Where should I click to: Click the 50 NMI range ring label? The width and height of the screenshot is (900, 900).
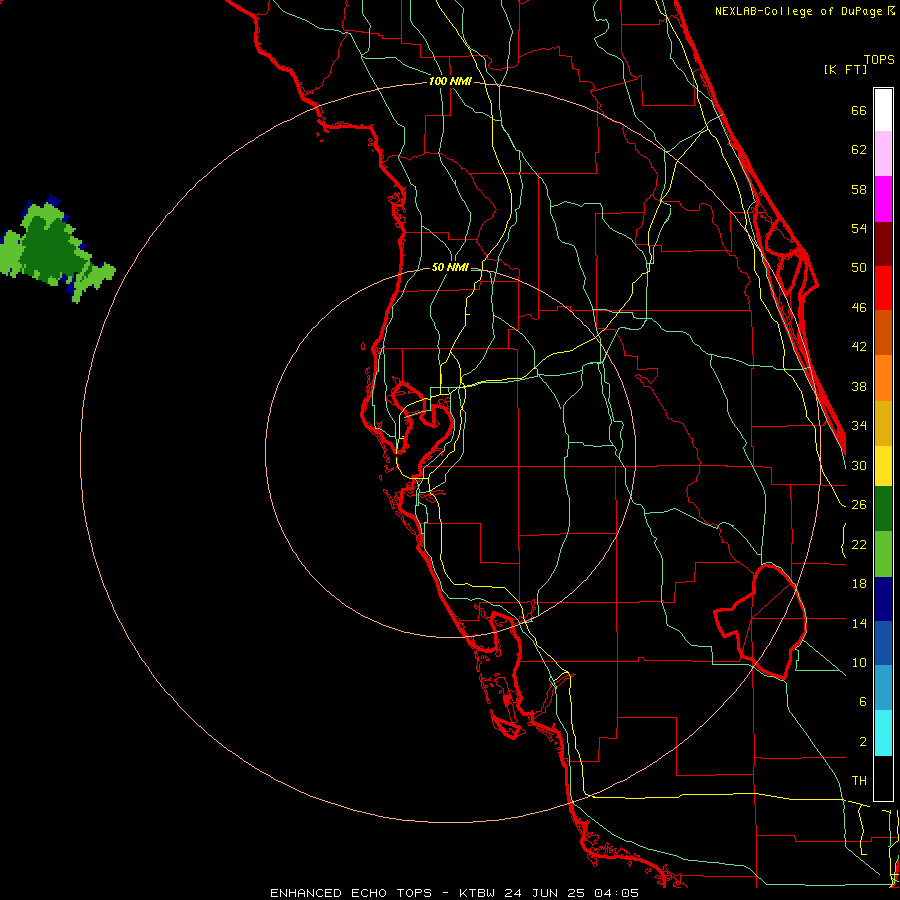coord(450,267)
